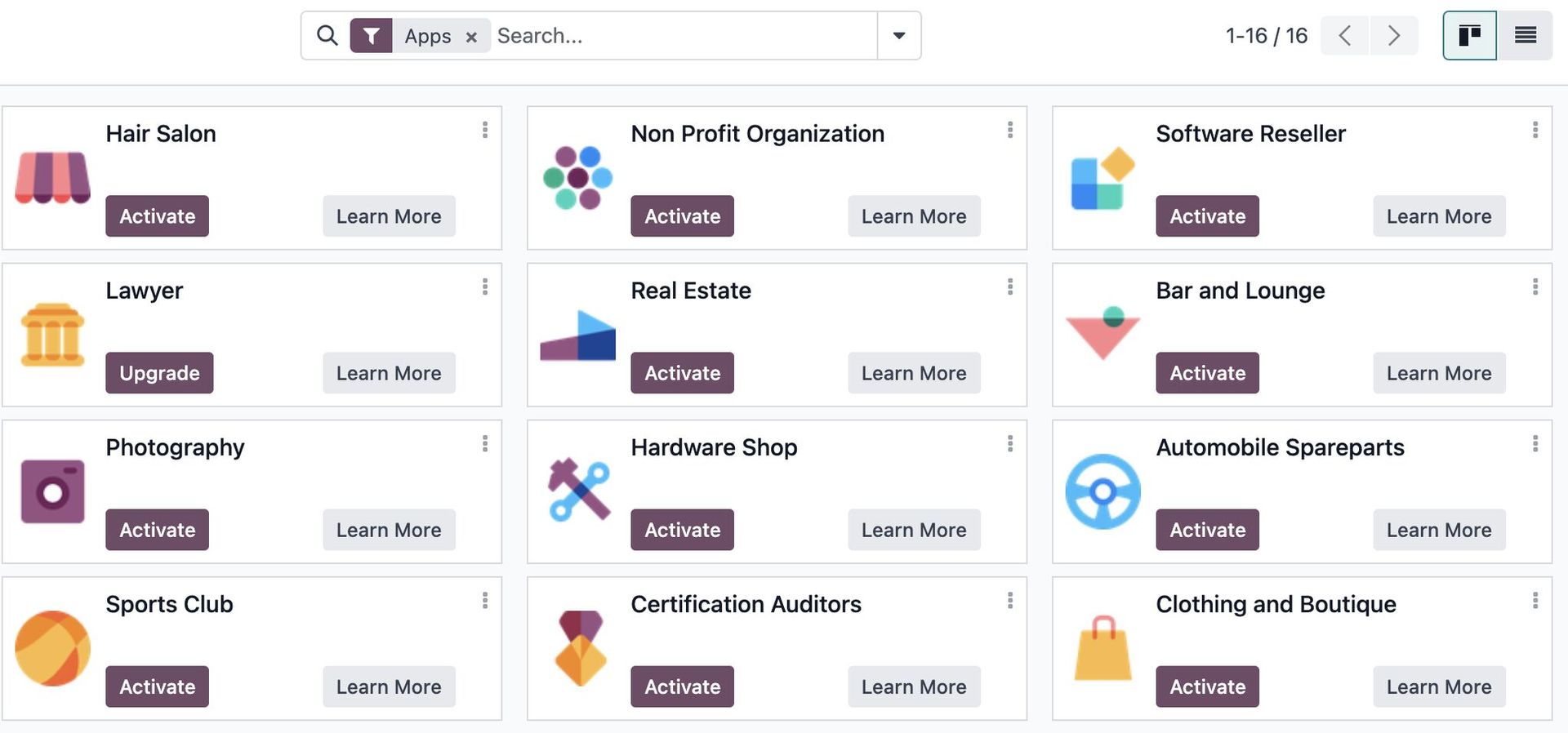Viewport: 1568px width, 733px height.
Task: Open the search options dropdown
Action: point(899,35)
